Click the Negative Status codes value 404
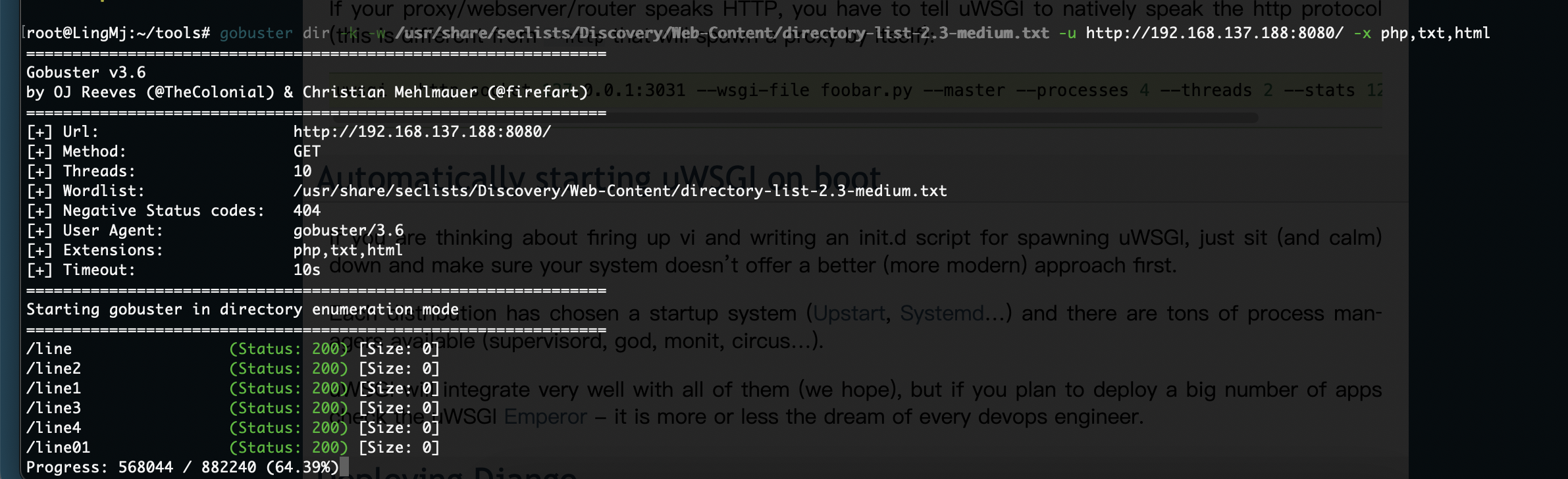Viewport: 1568px width, 479px height. [307, 211]
